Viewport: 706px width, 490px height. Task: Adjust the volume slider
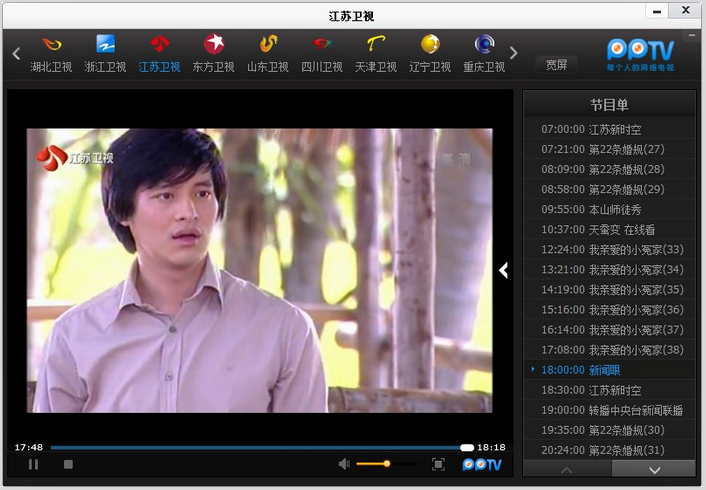point(386,464)
